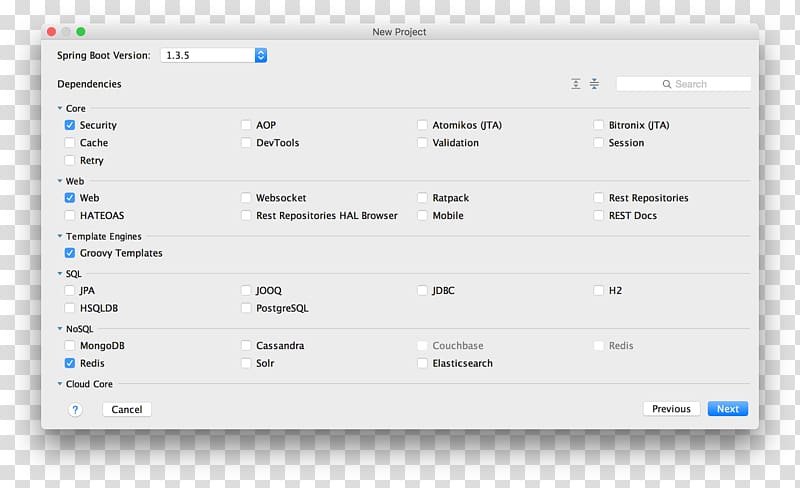Image resolution: width=800 pixels, height=488 pixels.
Task: Uncheck Groovy Templates
Action: 70,253
